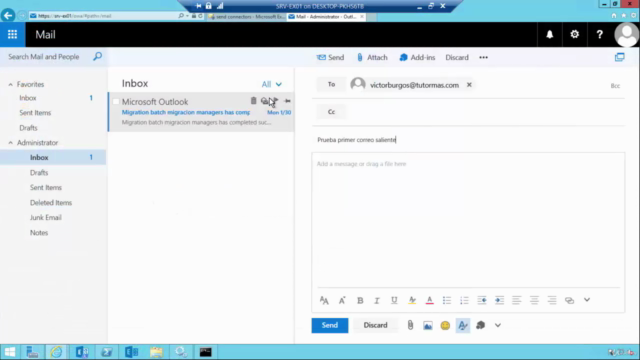Select Inbox under Administrator
Viewport: 640px width, 360px height.
pyautogui.click(x=53, y=158)
